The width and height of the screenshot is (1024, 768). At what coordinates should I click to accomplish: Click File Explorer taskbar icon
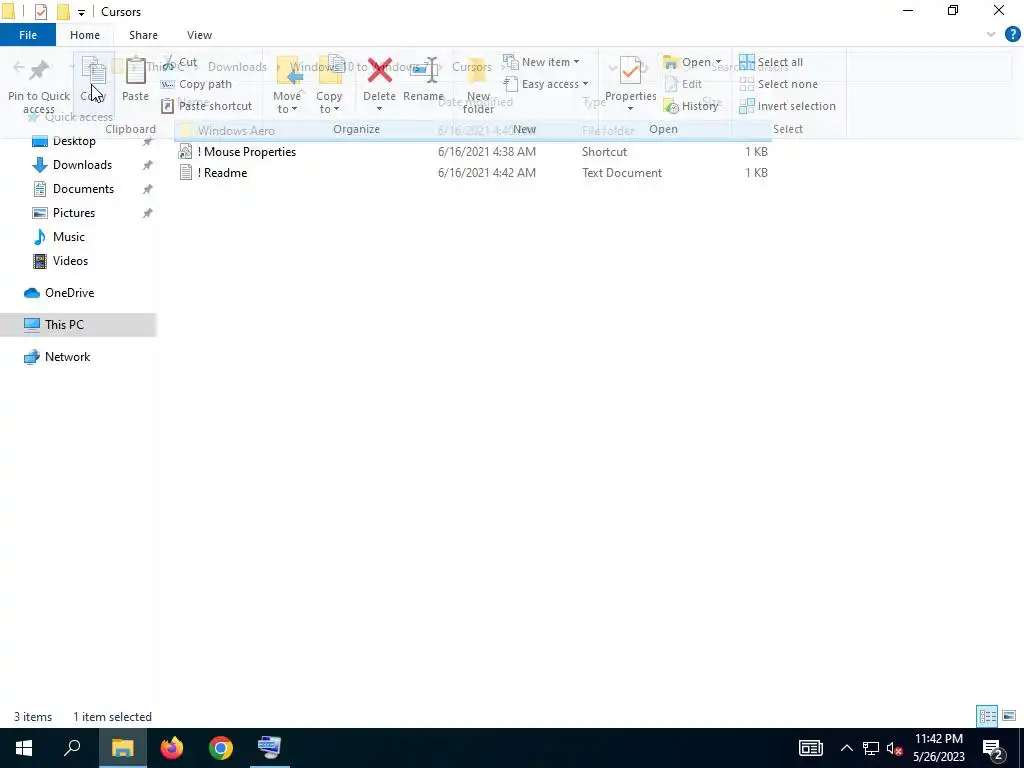[x=122, y=748]
